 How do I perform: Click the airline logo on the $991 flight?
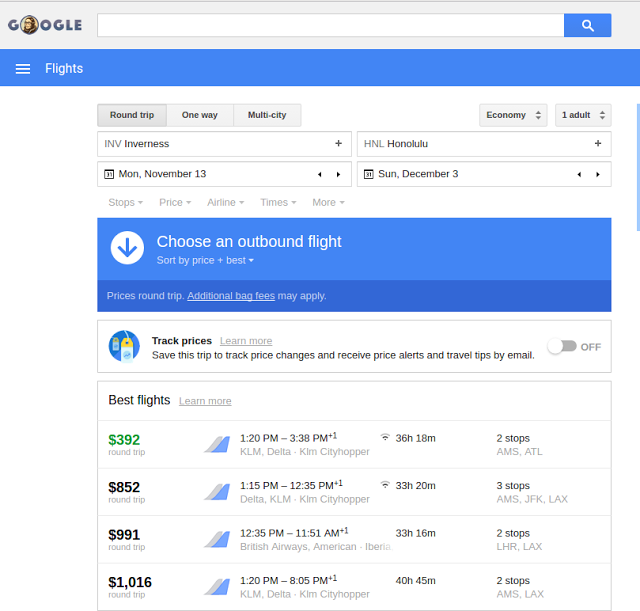pyautogui.click(x=217, y=539)
